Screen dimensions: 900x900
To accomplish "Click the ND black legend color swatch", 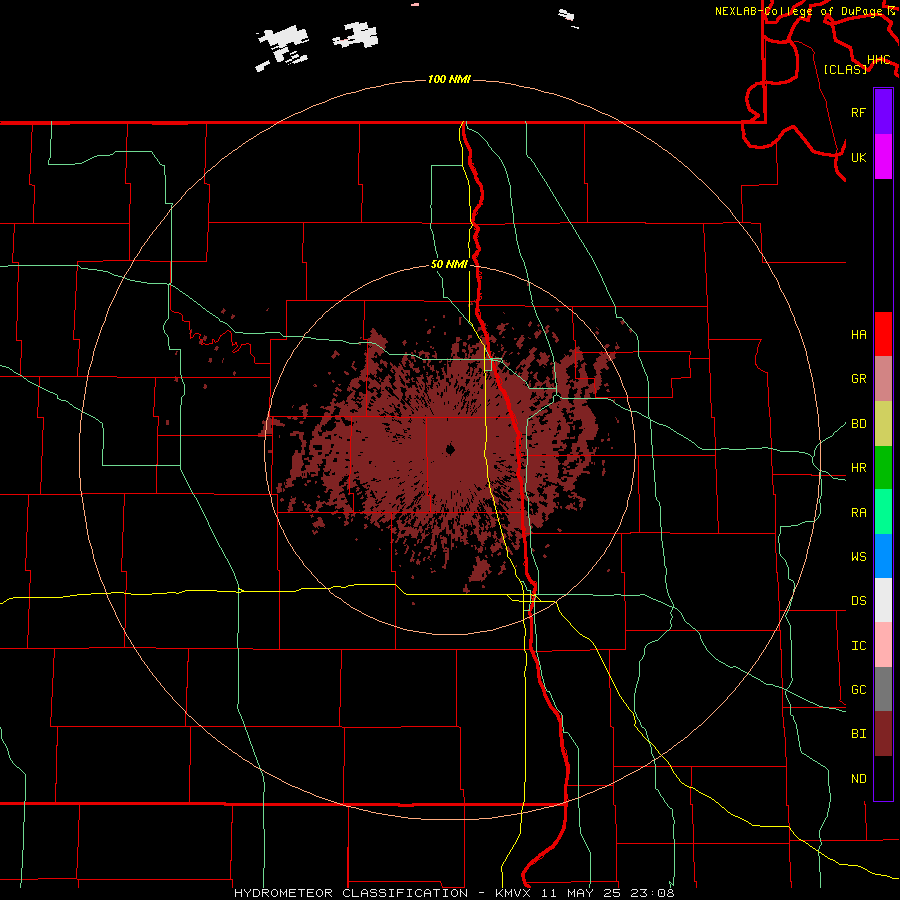I will point(883,778).
